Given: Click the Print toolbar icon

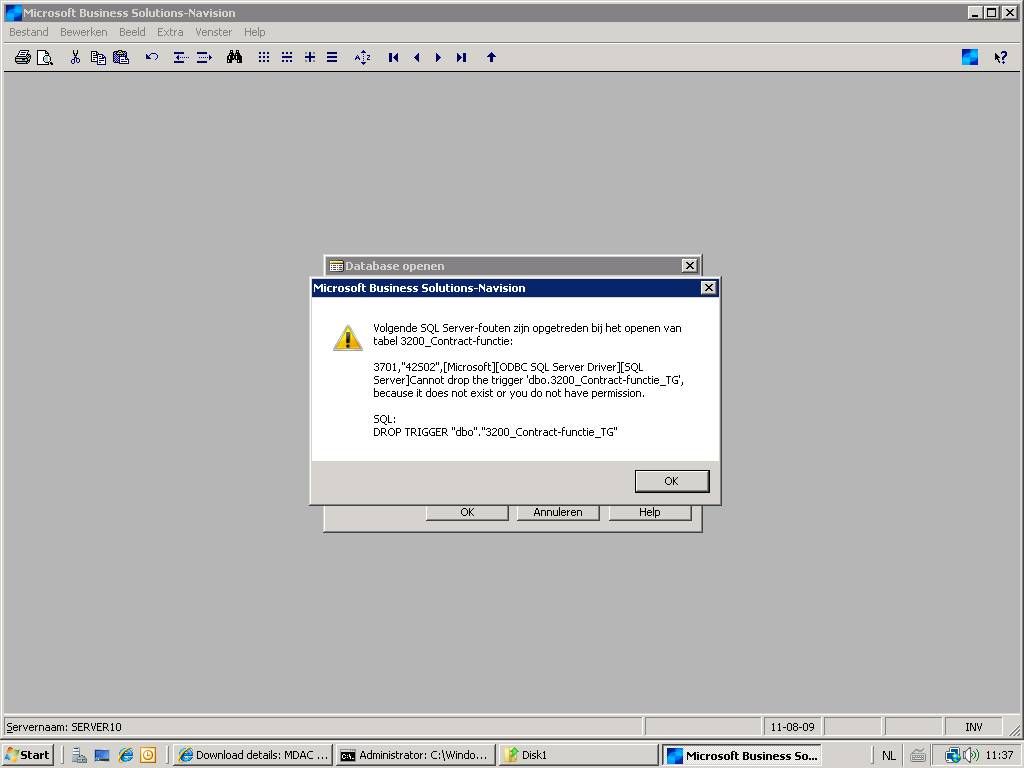Looking at the screenshot, I should point(23,57).
